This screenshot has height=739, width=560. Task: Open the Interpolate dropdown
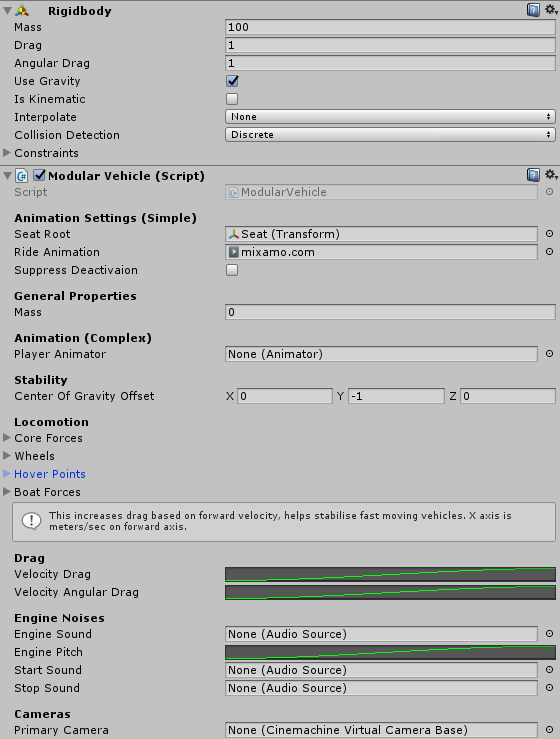[390, 117]
